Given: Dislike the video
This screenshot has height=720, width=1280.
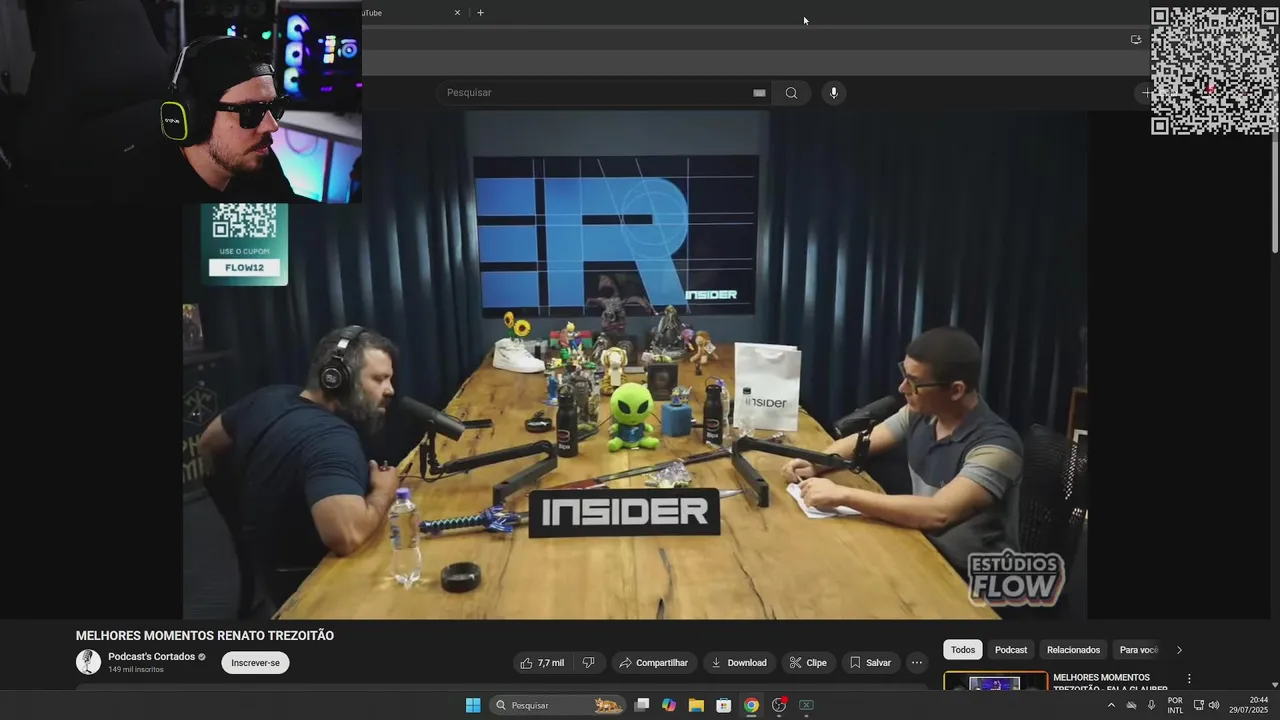Looking at the screenshot, I should (x=588, y=663).
